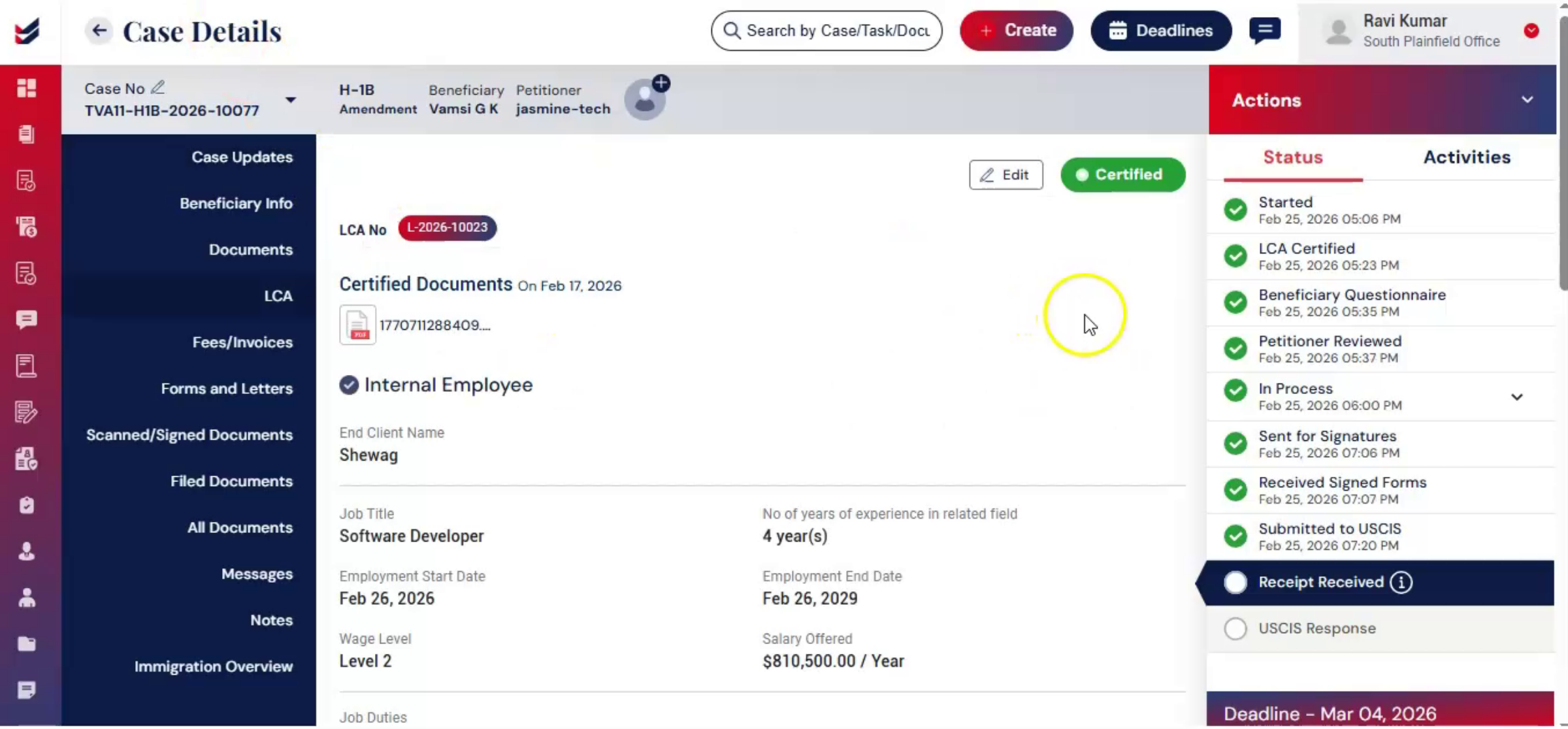1568x729 pixels.
Task: Open the note icon at sidebar bottom
Action: (27, 690)
